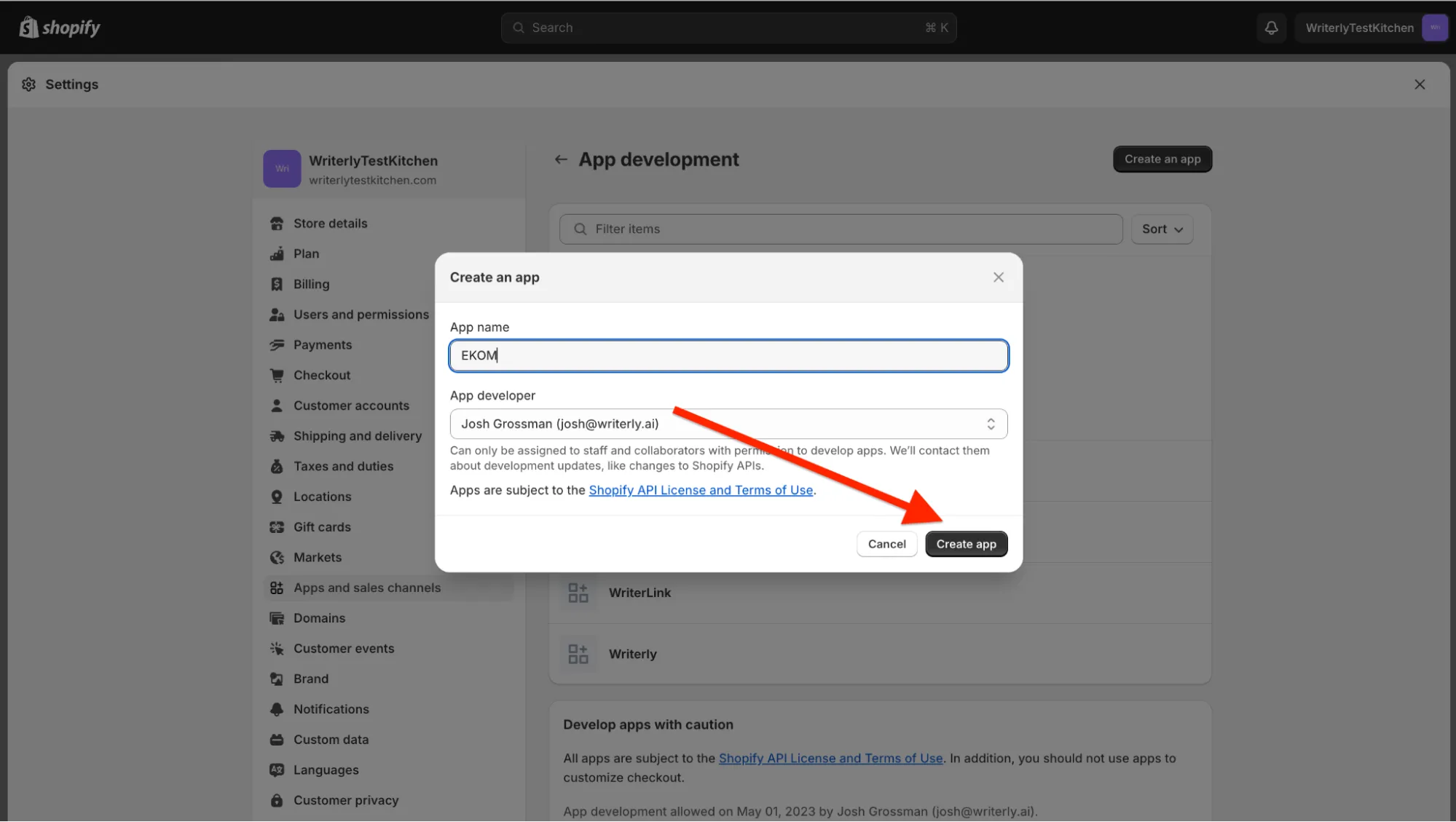
Task: Click the Create an app header button
Action: 1162,159
